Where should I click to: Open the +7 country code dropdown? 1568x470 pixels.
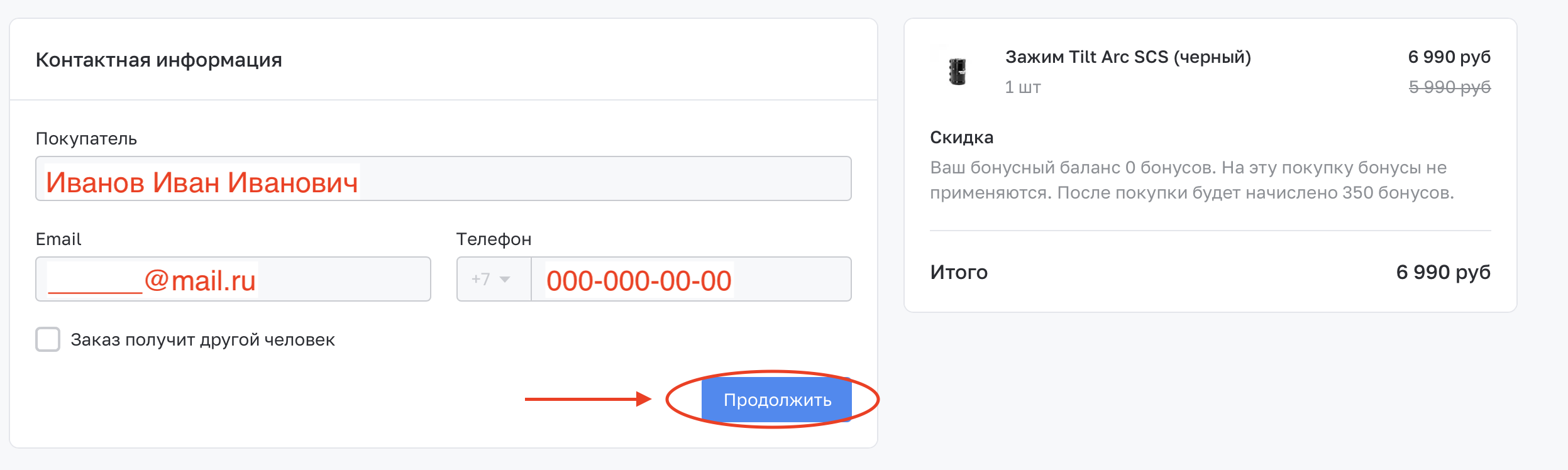coord(494,279)
